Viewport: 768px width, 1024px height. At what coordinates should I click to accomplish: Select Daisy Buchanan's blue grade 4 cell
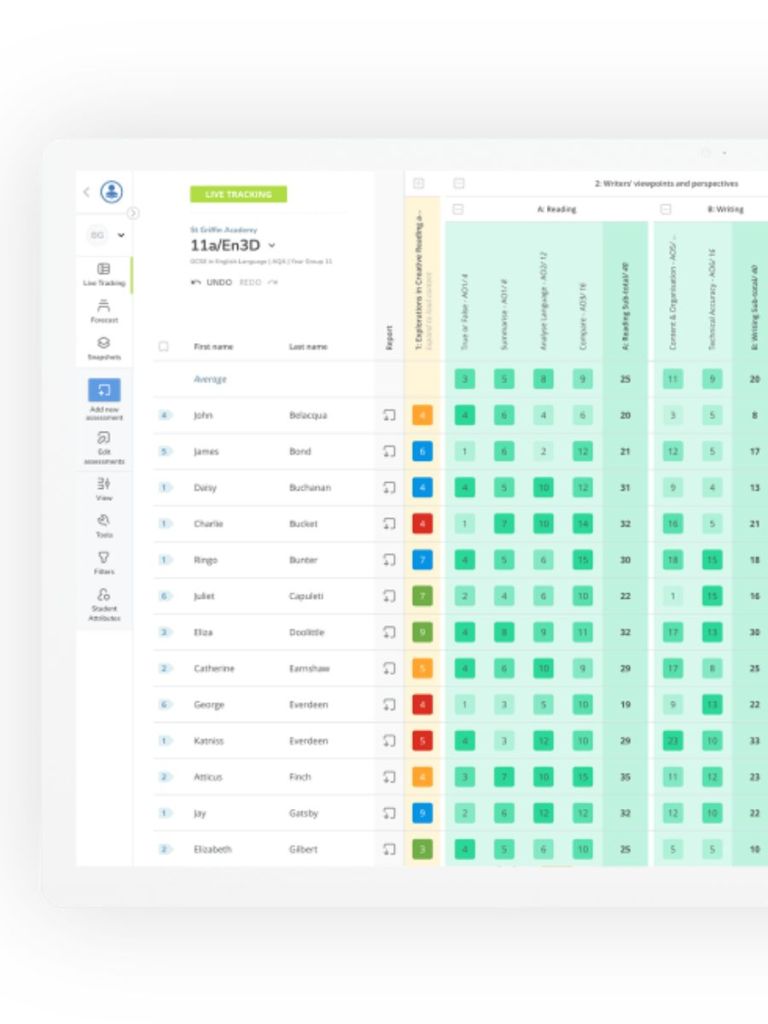pyautogui.click(x=423, y=488)
